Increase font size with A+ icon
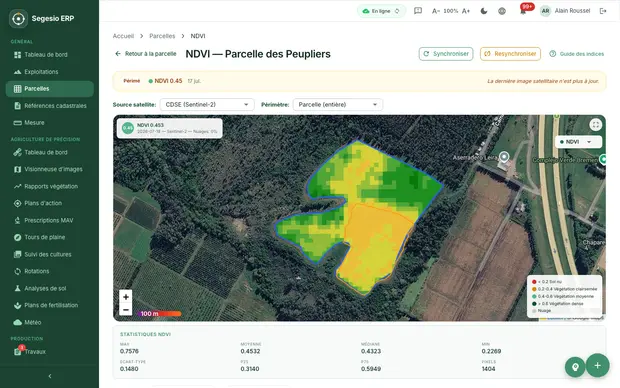This screenshot has width=620, height=388. 466,11
